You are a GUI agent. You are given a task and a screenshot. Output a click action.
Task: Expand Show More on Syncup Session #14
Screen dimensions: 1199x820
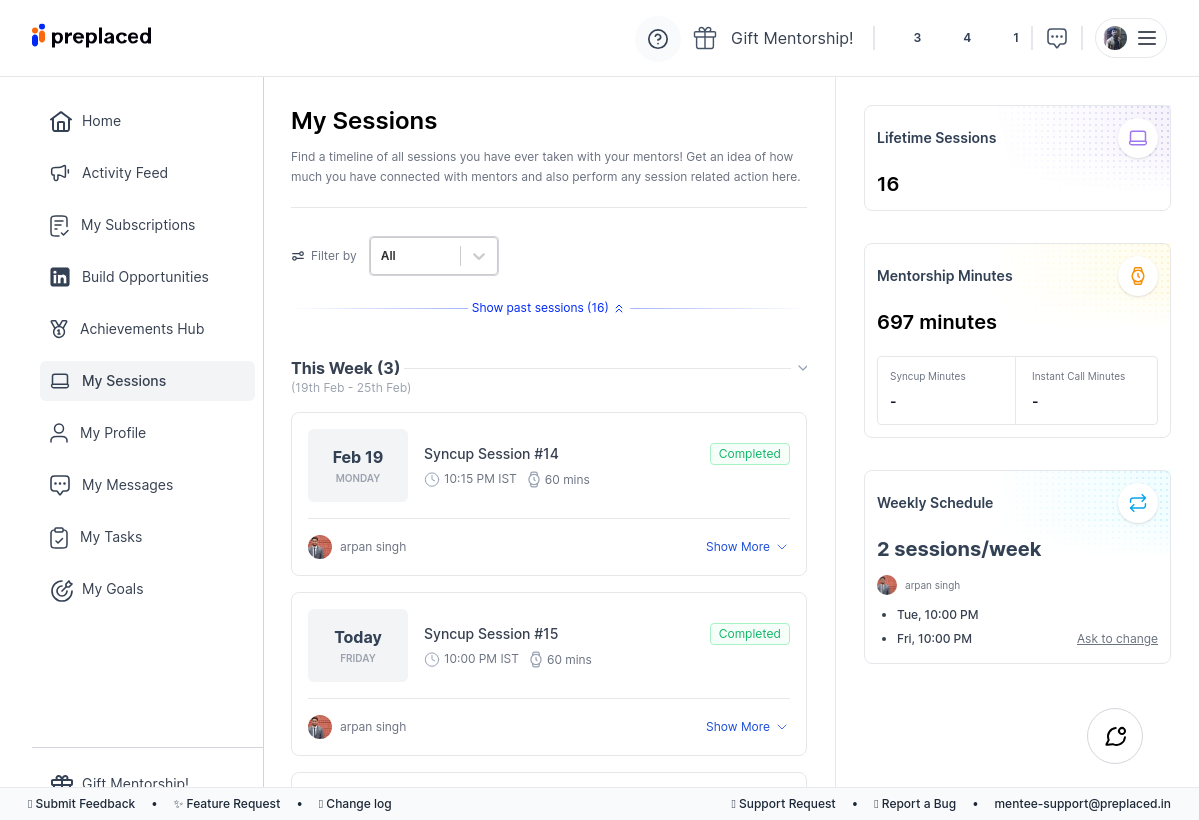point(746,547)
